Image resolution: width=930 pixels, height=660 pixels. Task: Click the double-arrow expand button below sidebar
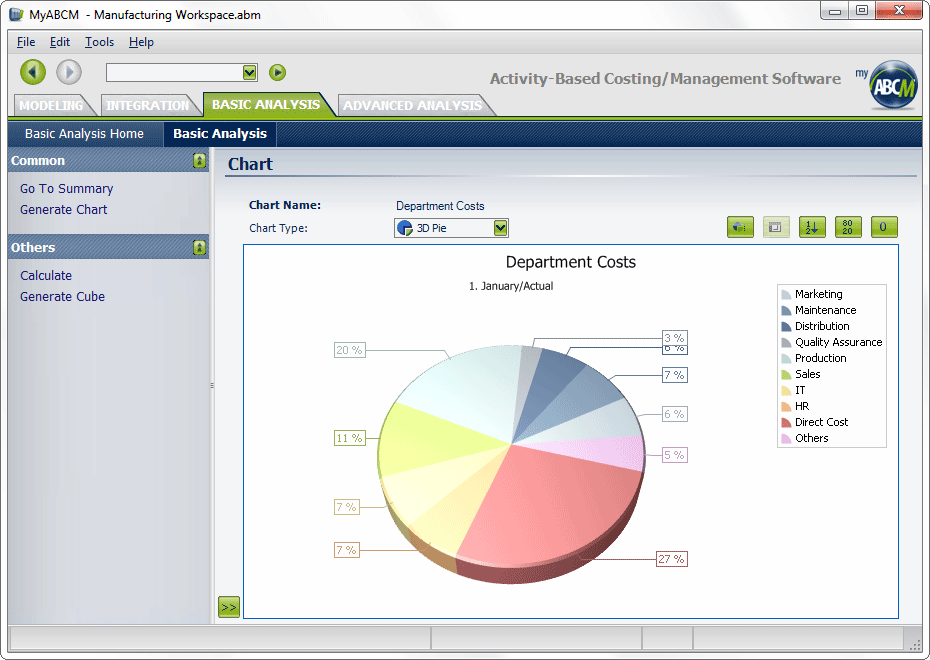pyautogui.click(x=229, y=607)
